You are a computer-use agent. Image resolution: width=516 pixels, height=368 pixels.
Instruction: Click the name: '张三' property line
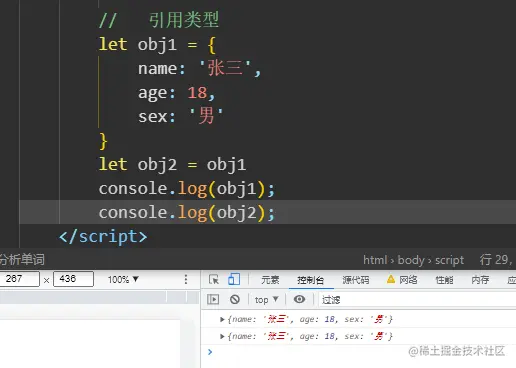[x=199, y=69]
